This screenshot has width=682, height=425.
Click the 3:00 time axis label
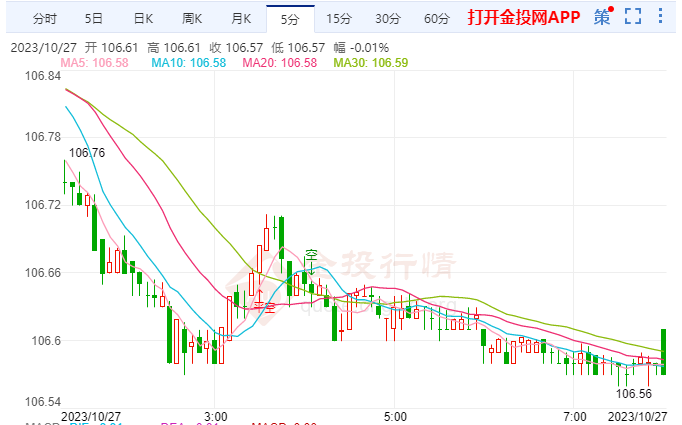(216, 417)
